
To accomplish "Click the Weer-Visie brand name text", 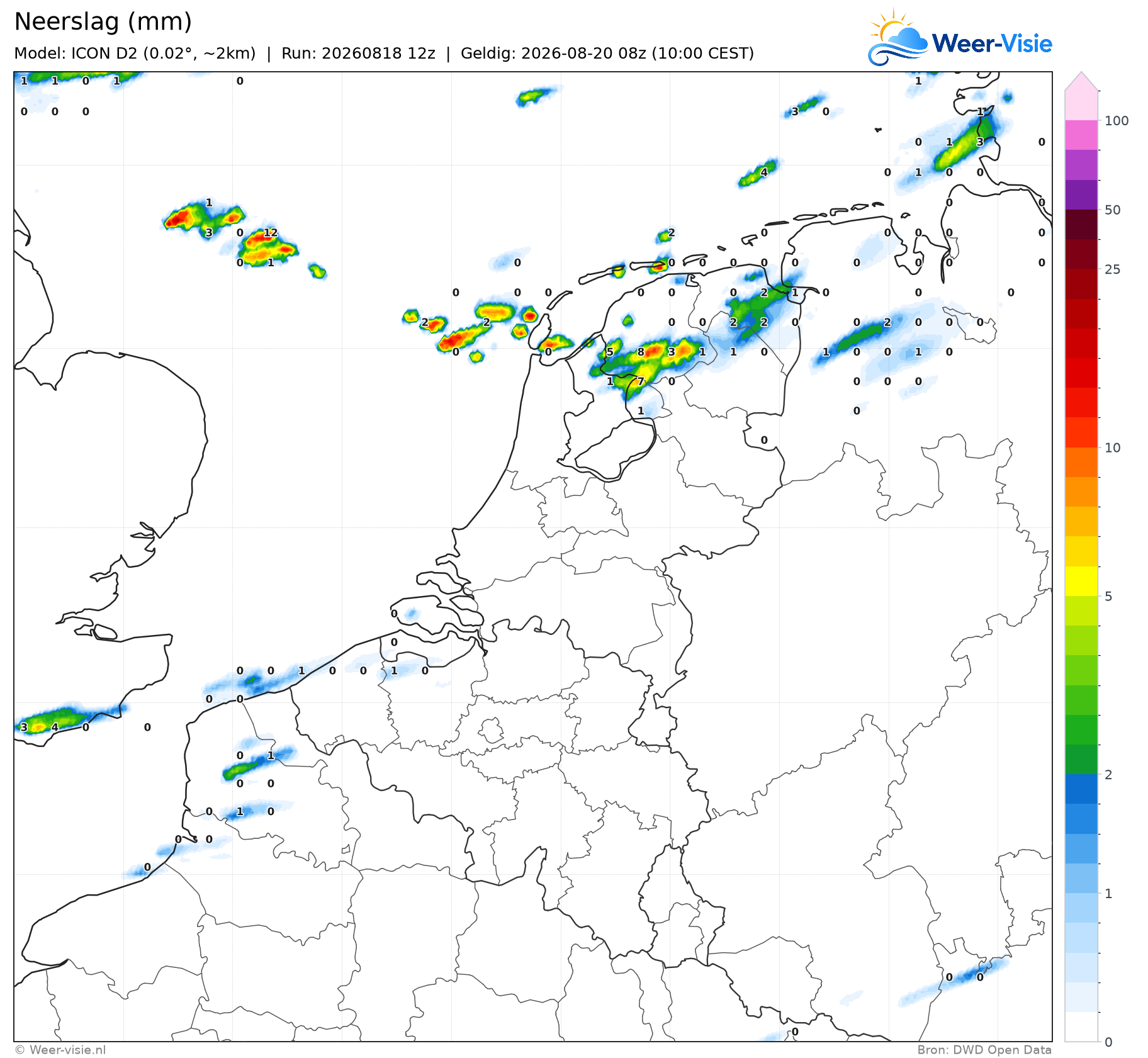I will click(992, 43).
